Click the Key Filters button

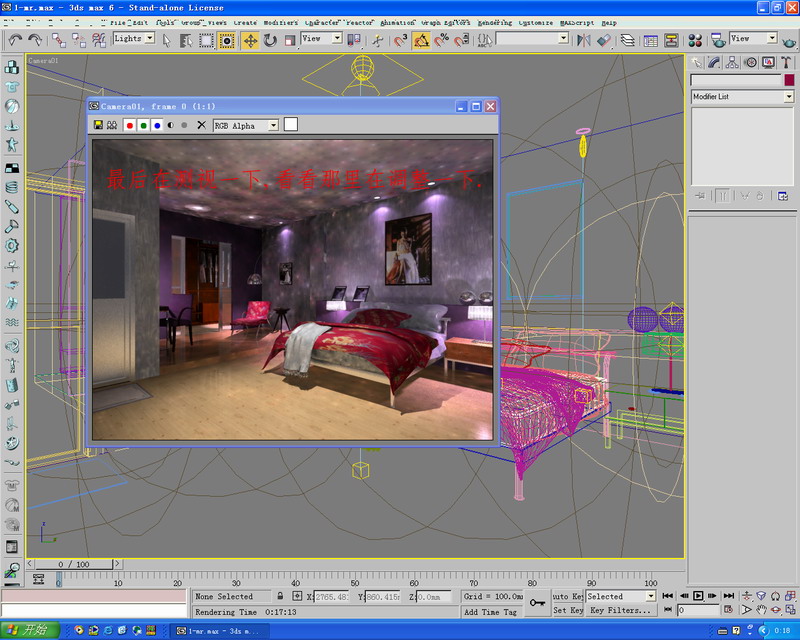pos(620,610)
